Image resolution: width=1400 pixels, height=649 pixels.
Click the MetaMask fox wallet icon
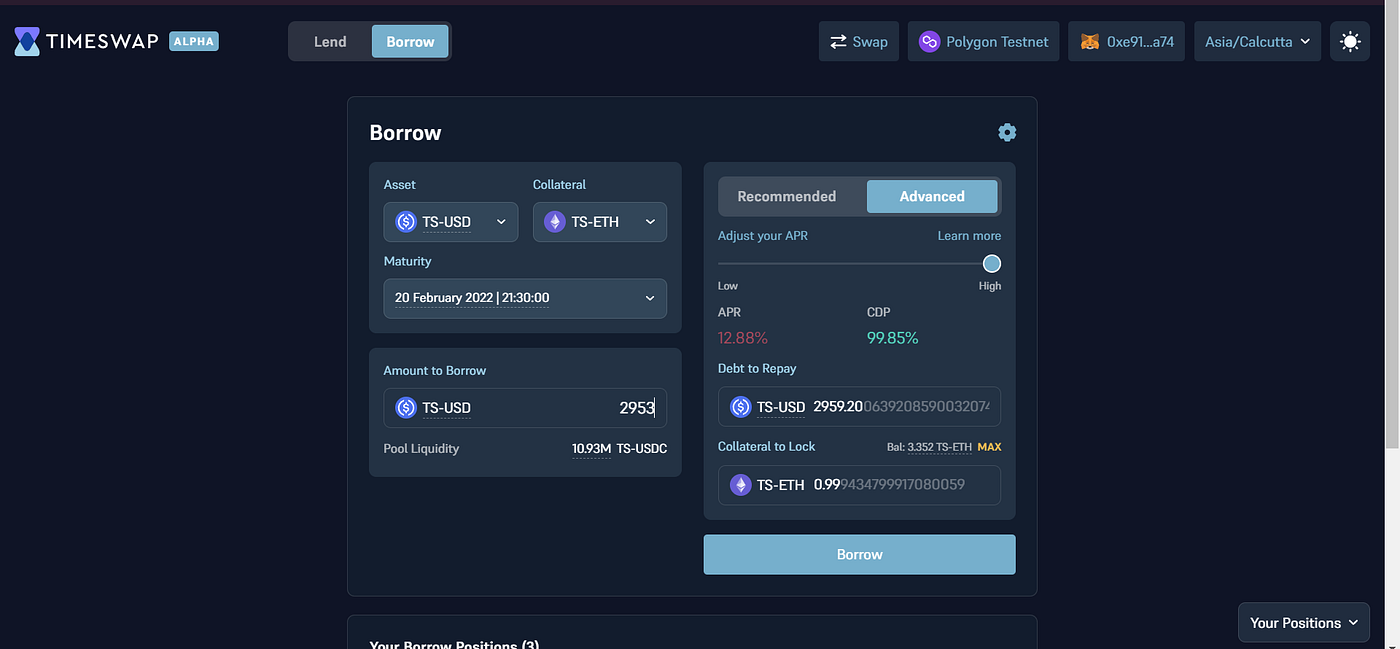[1089, 42]
